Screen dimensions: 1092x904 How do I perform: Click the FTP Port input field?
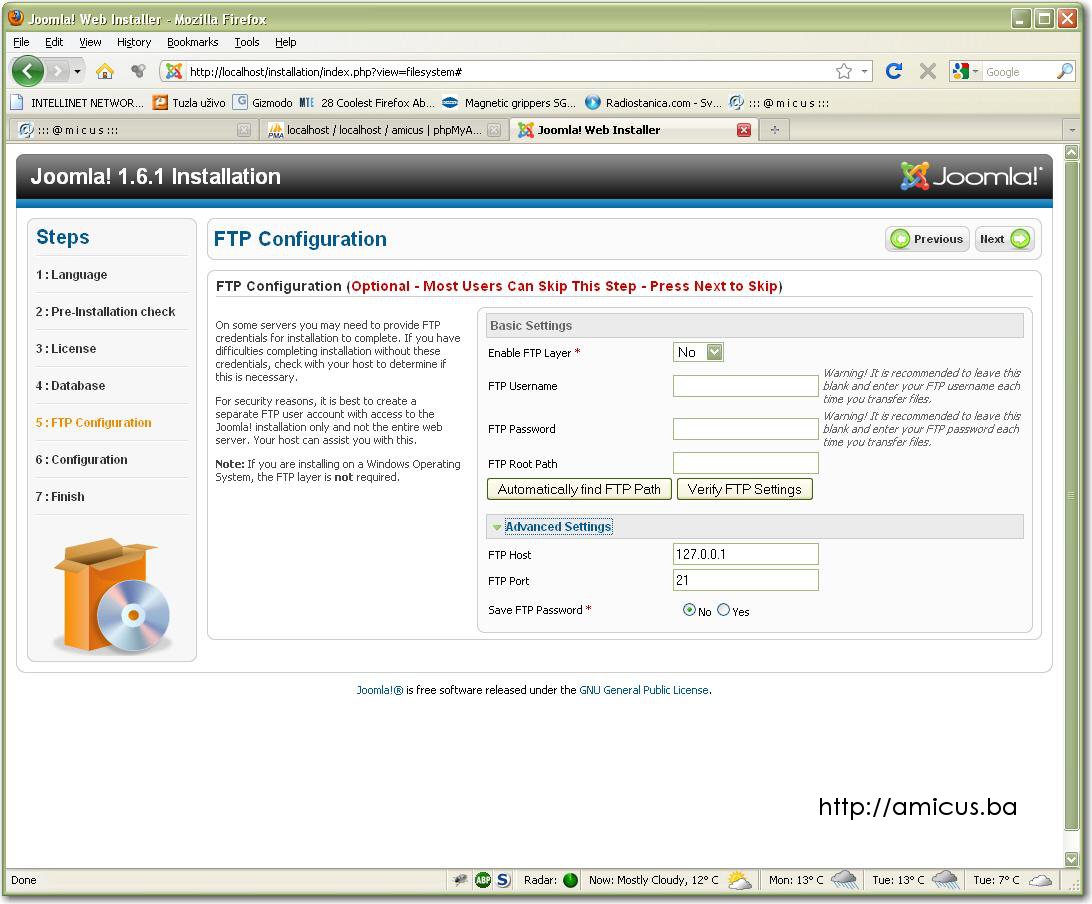point(745,580)
